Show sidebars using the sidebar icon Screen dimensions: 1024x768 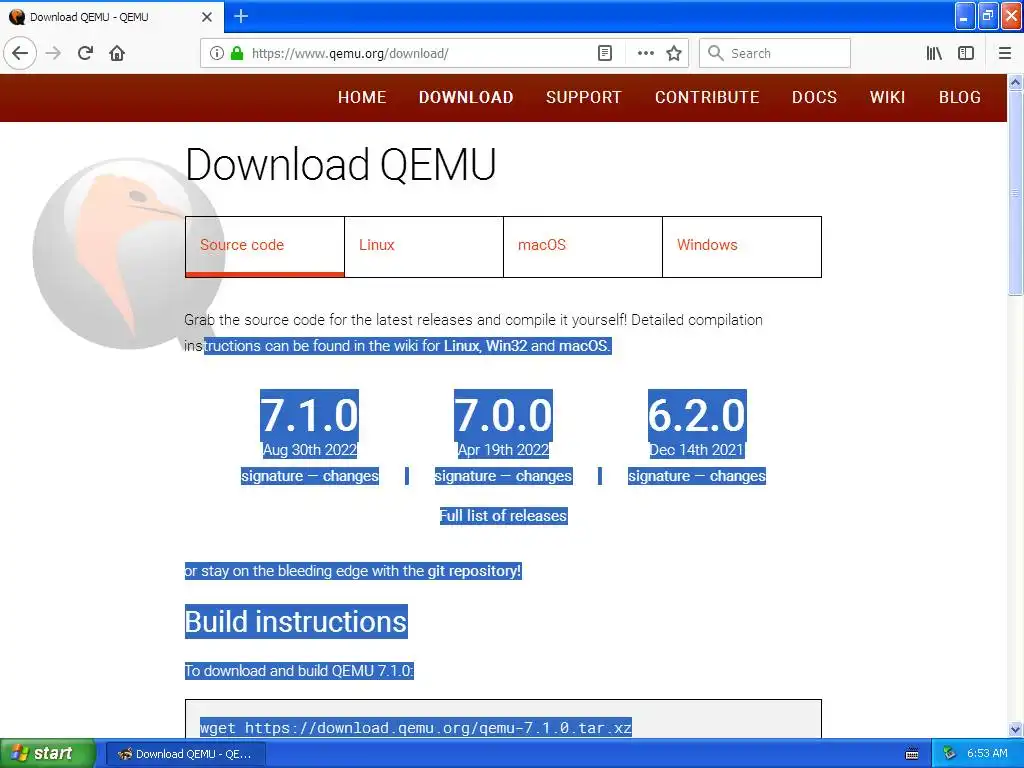966,53
